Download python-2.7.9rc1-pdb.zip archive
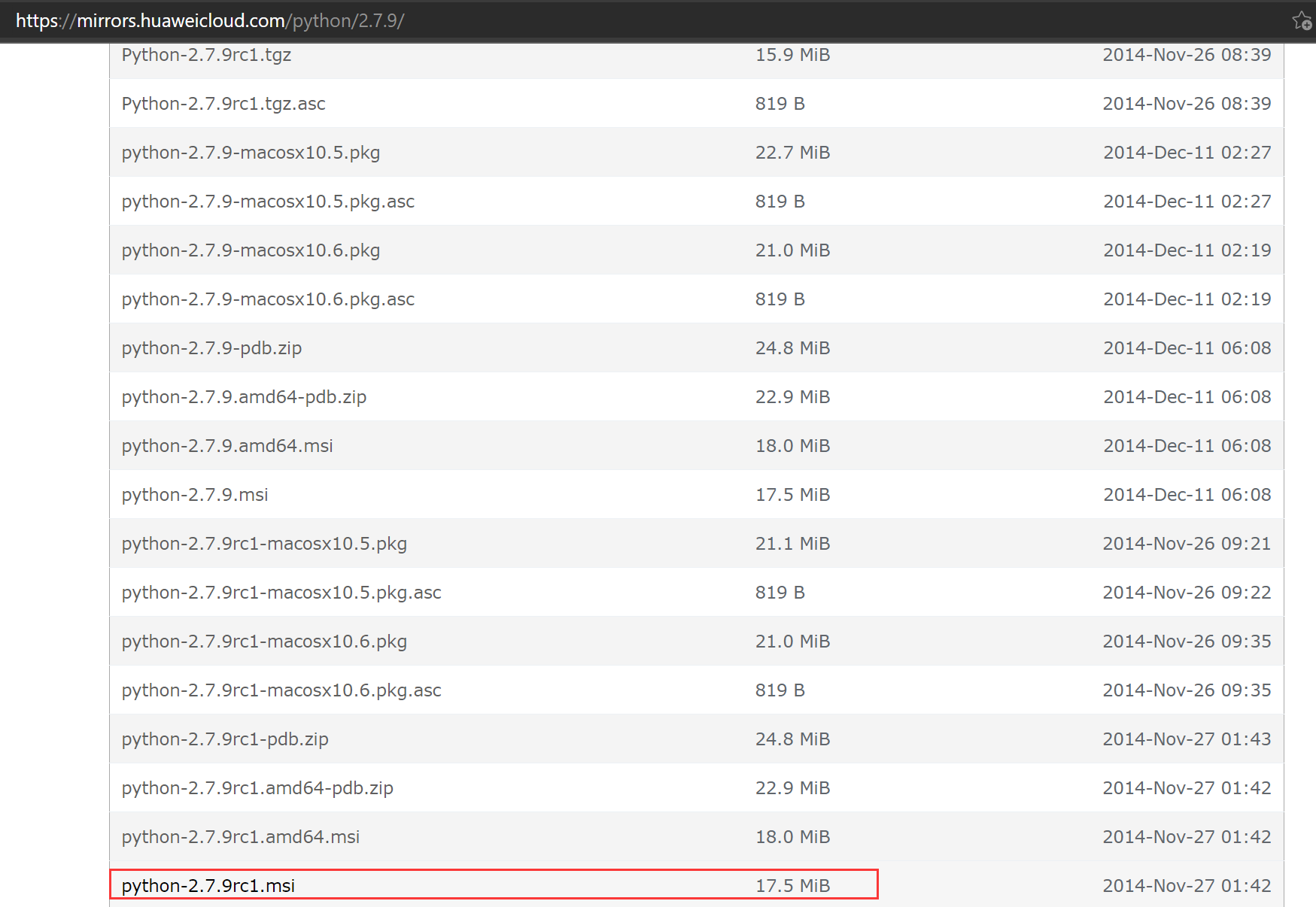The height and width of the screenshot is (907, 1316). pyautogui.click(x=225, y=739)
